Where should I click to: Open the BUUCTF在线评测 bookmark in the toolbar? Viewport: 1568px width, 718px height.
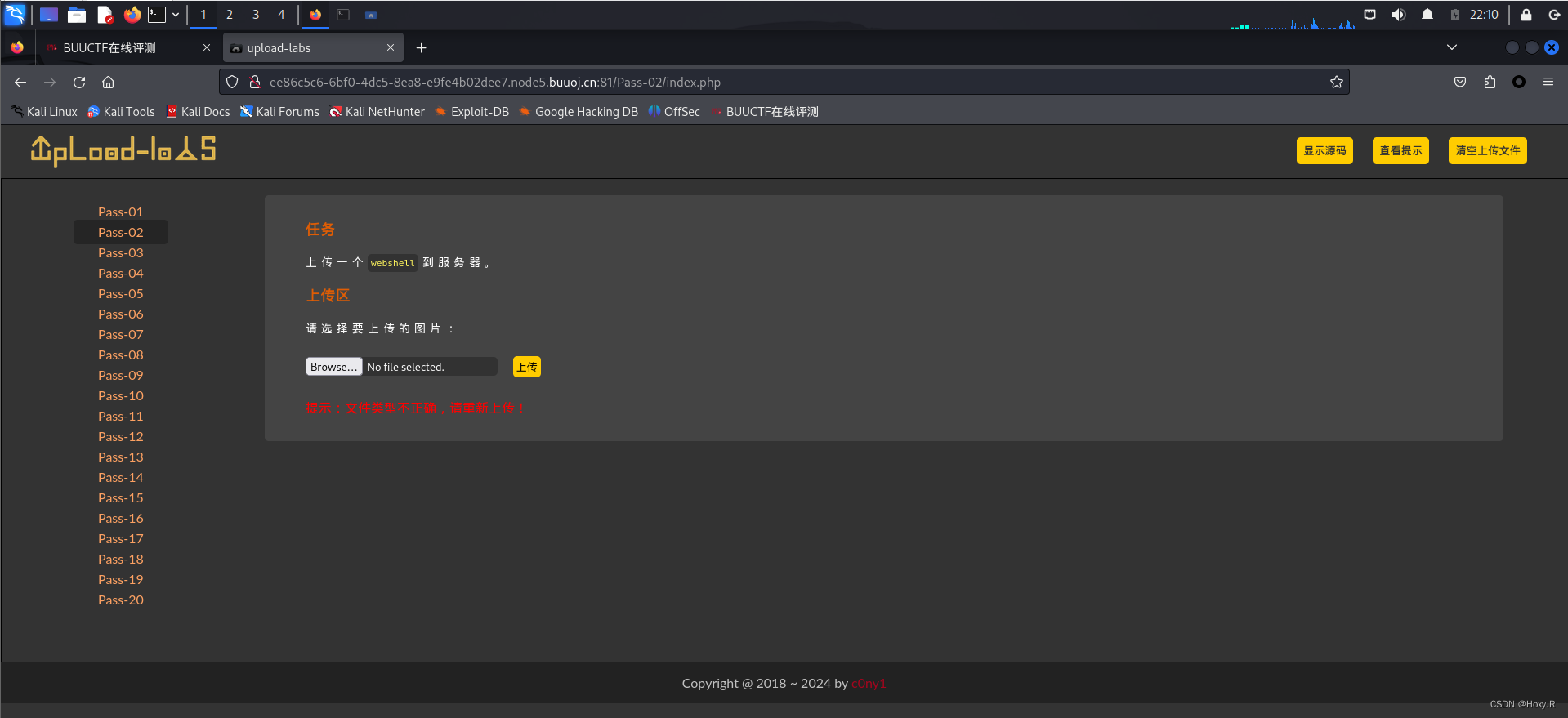tap(765, 112)
